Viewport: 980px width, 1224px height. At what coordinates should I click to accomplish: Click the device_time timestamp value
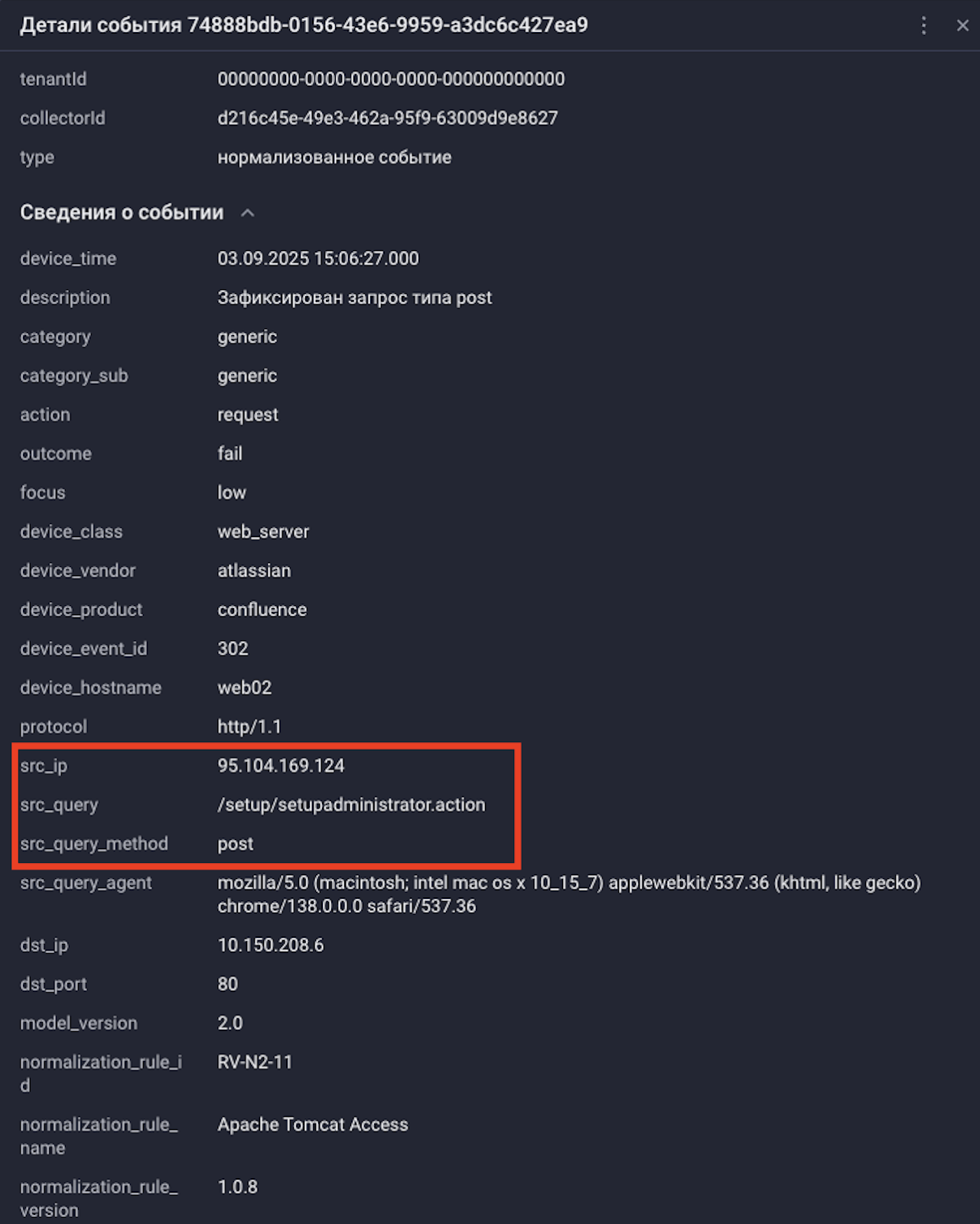point(317,259)
